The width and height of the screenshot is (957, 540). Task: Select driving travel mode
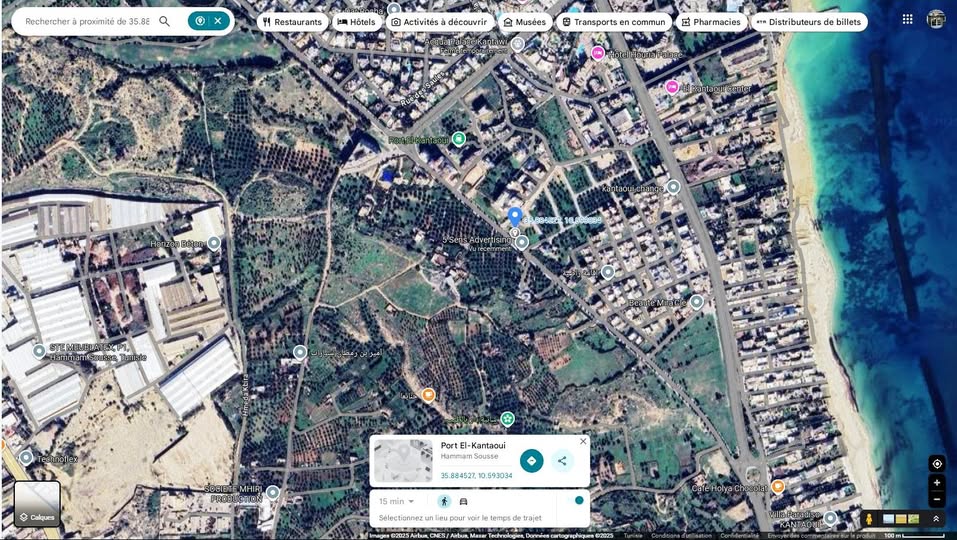pos(464,501)
